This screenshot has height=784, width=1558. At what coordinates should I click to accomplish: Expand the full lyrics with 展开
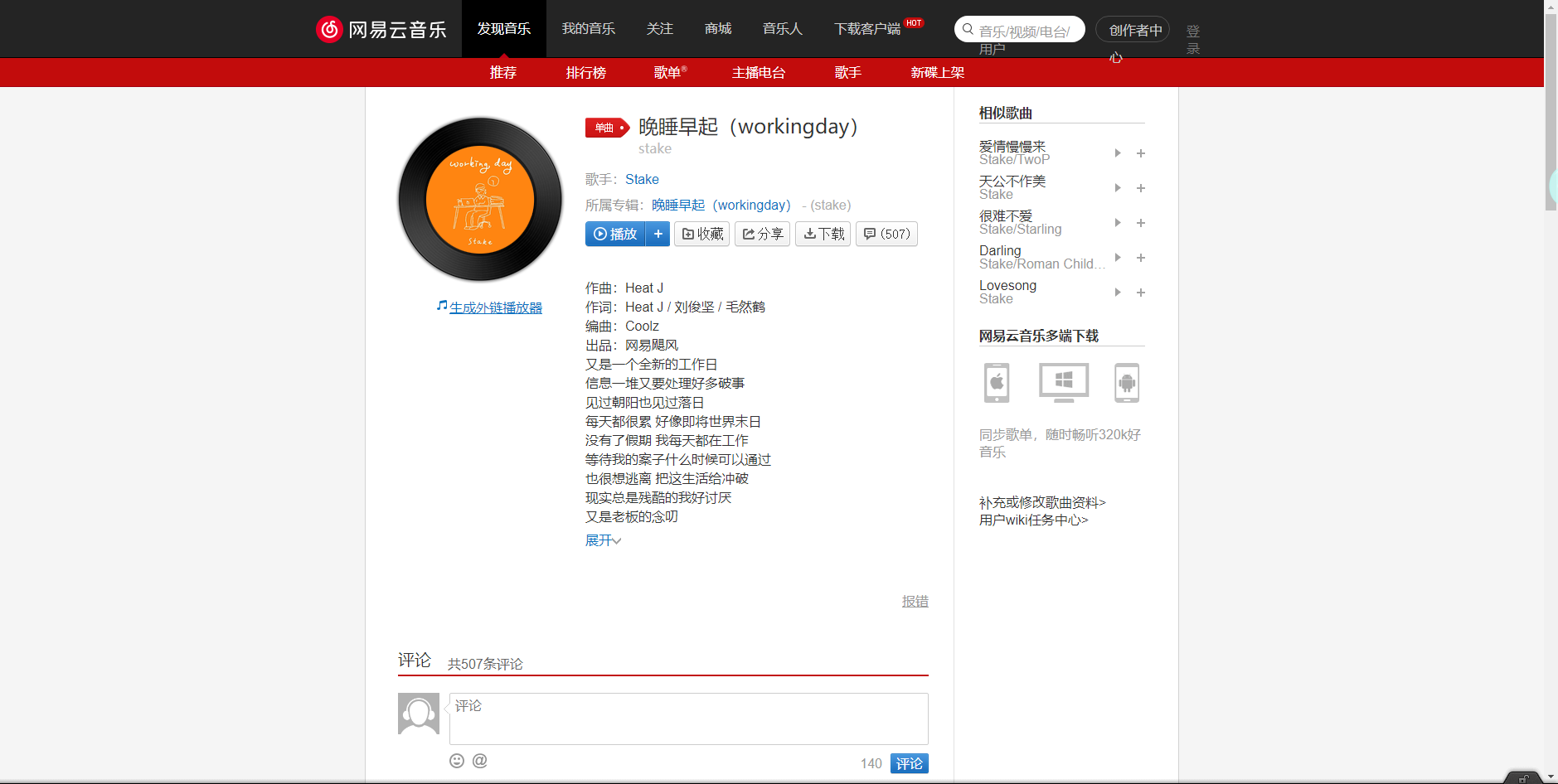pyautogui.click(x=603, y=540)
